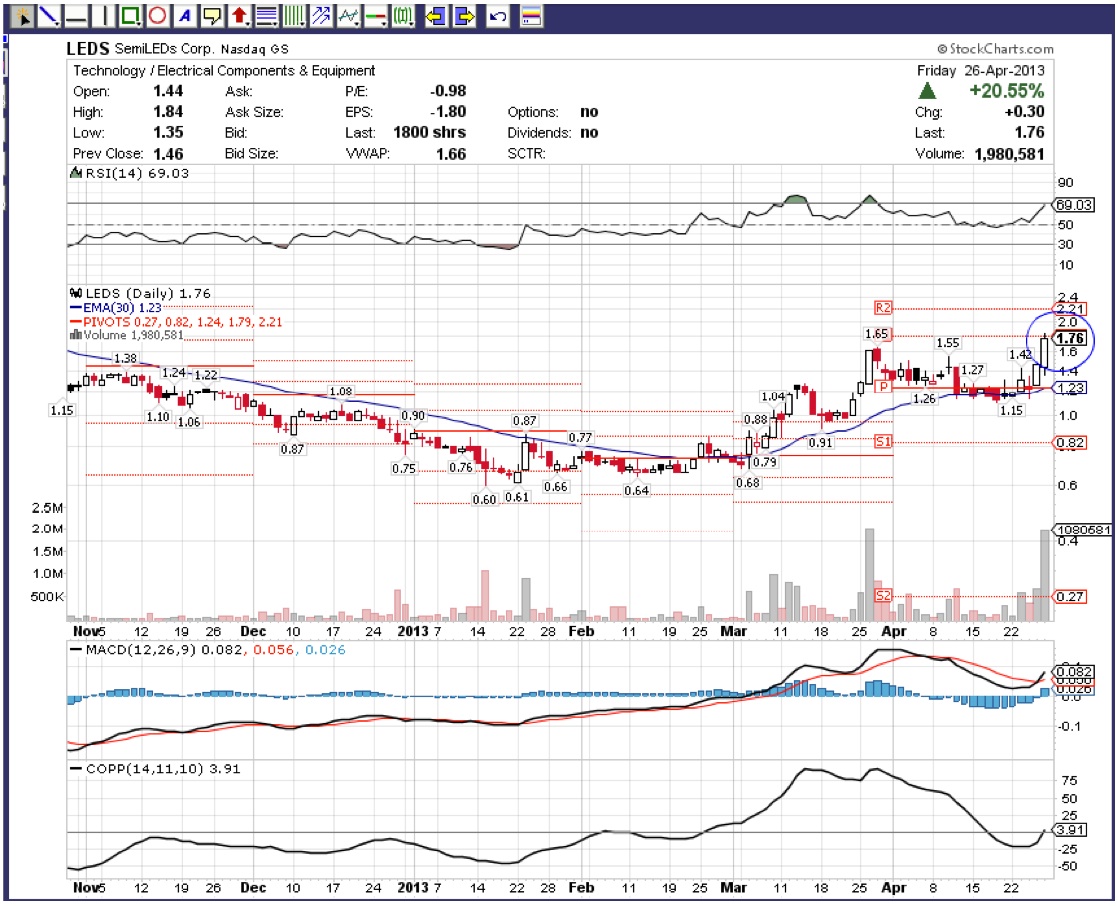Click the small icon before RSI(14)

[76, 173]
